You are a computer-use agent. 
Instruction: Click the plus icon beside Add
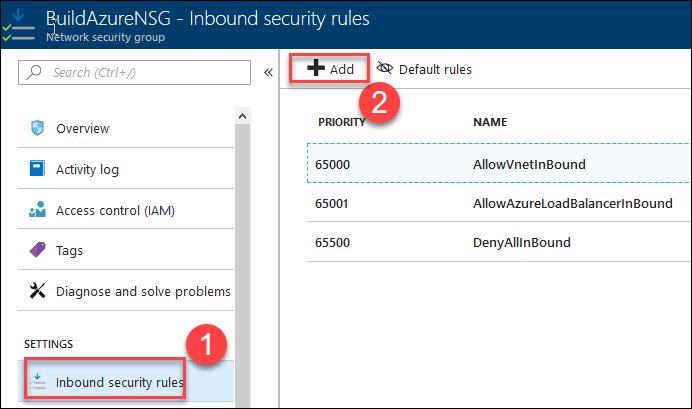(316, 68)
